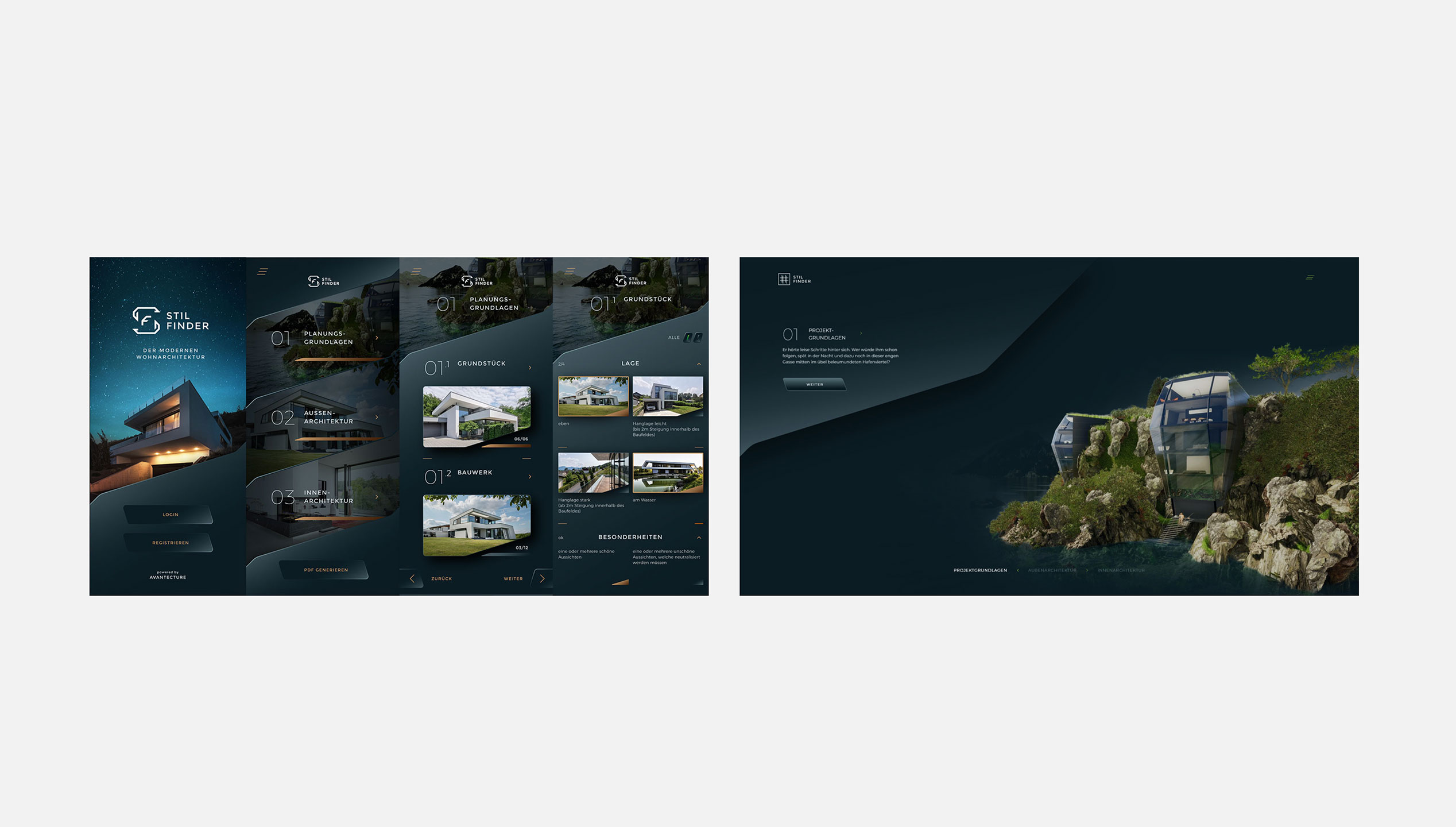Click the square Stil Finder logo on desktop view
The width and height of the screenshot is (1456, 827).
[x=795, y=279]
